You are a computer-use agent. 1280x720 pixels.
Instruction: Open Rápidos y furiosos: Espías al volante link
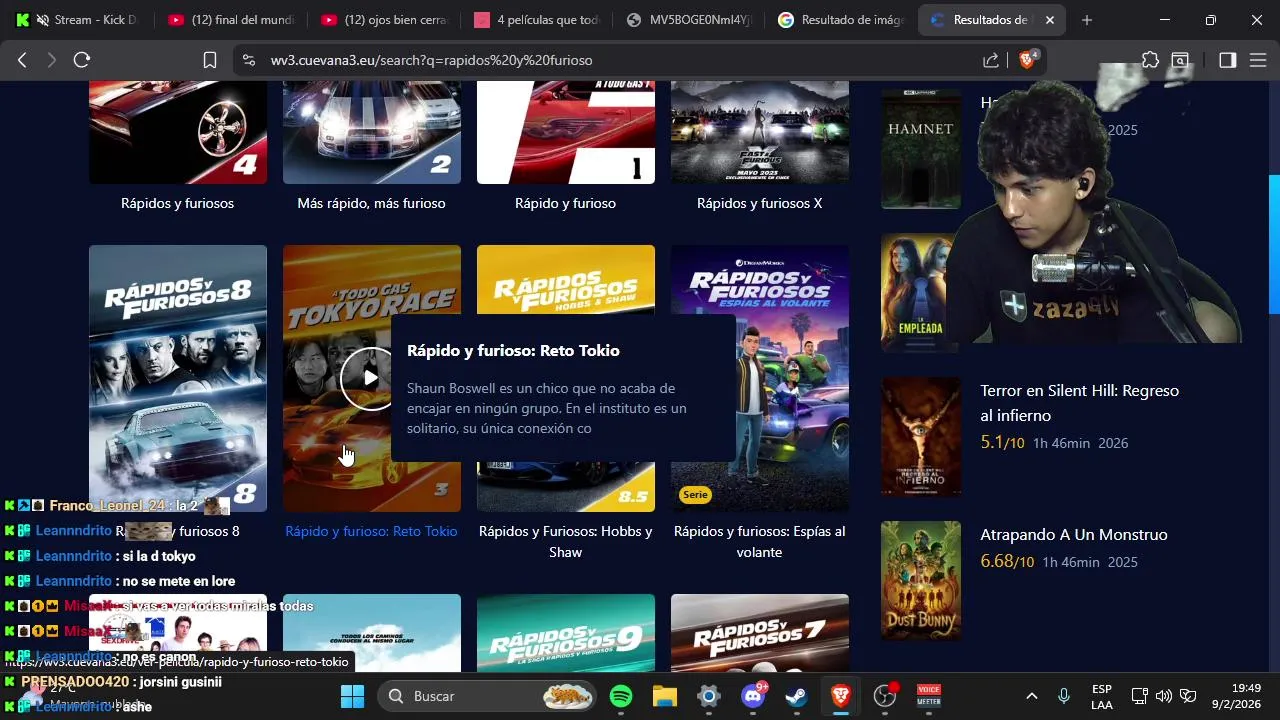pos(760,541)
